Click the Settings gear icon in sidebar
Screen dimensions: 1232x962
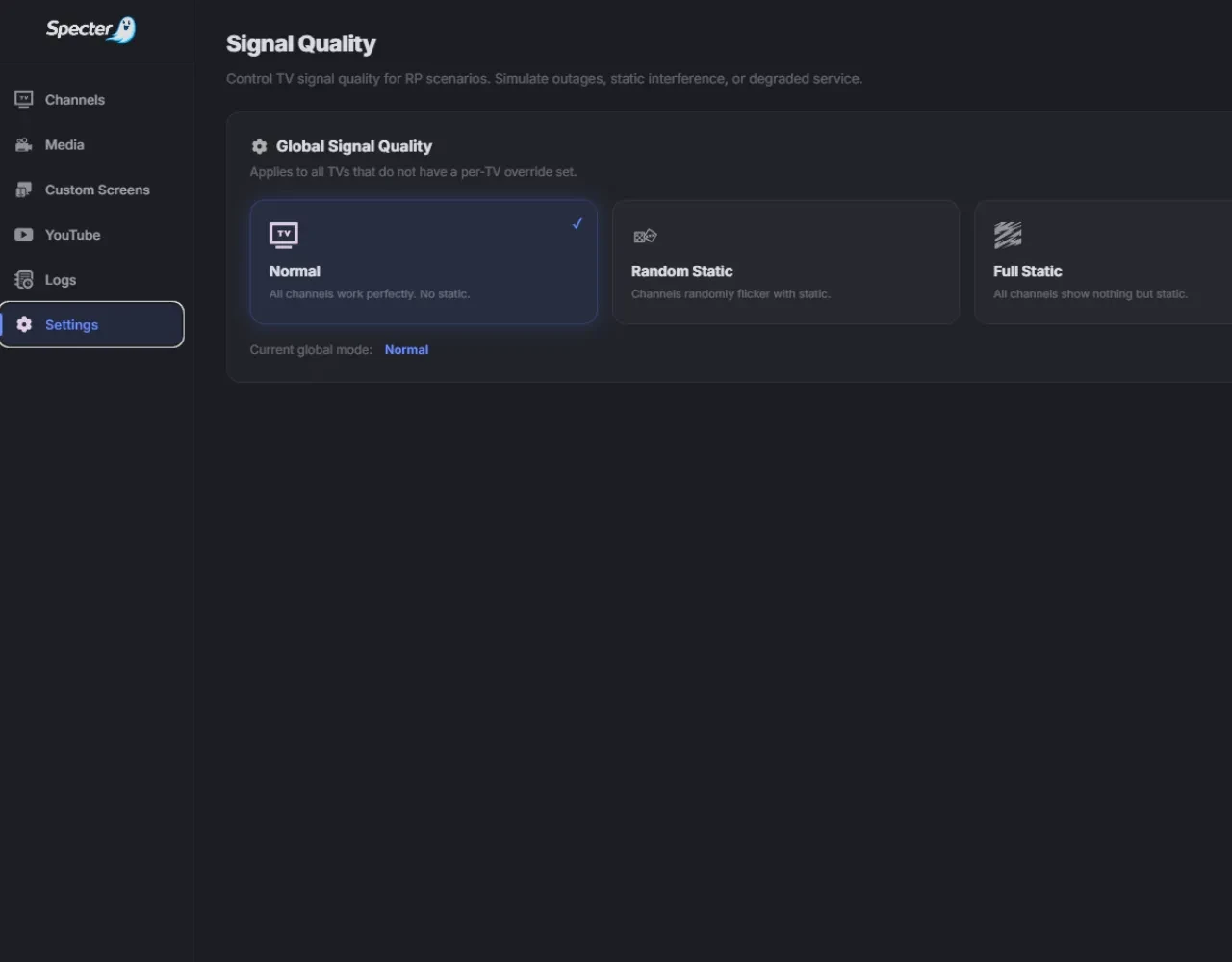coord(24,325)
